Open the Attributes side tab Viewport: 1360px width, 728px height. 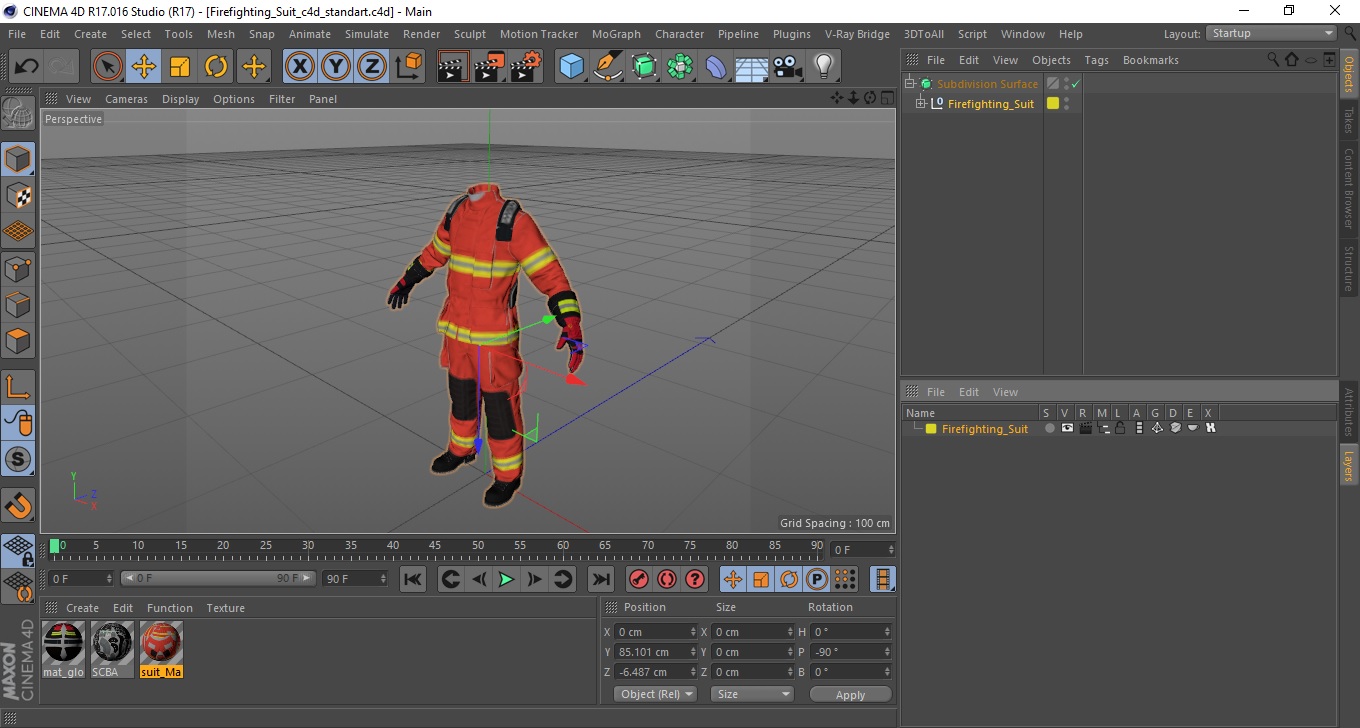tap(1348, 411)
